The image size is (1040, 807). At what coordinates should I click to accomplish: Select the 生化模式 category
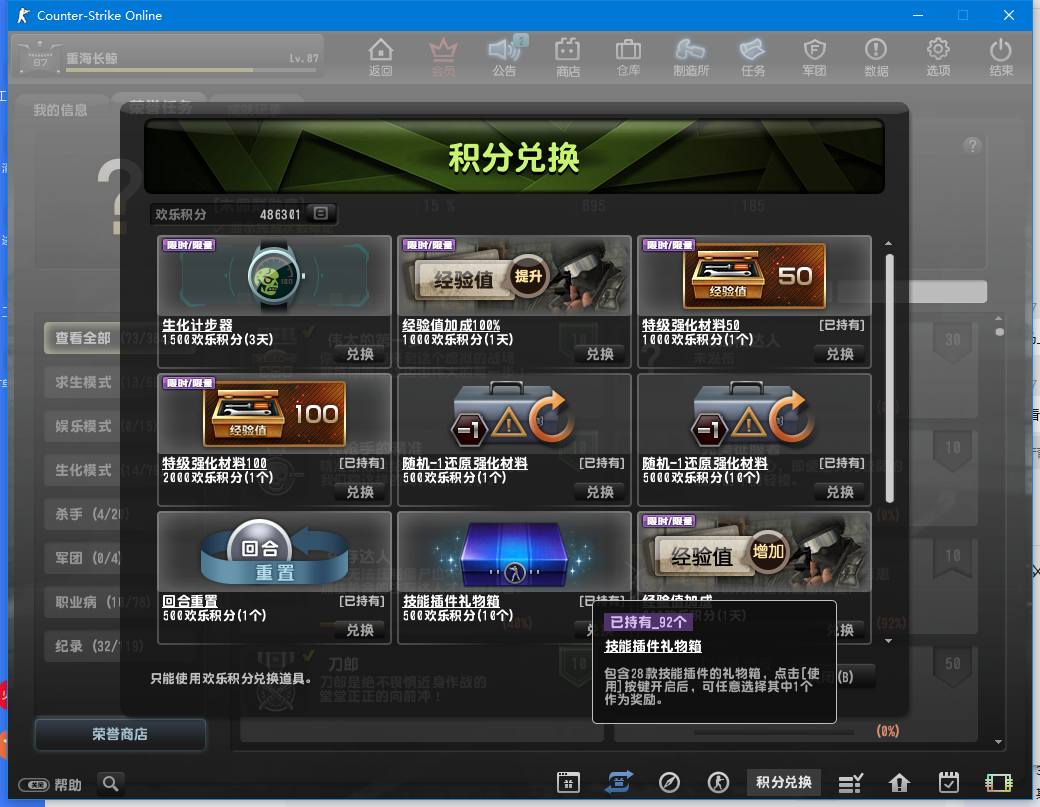83,470
